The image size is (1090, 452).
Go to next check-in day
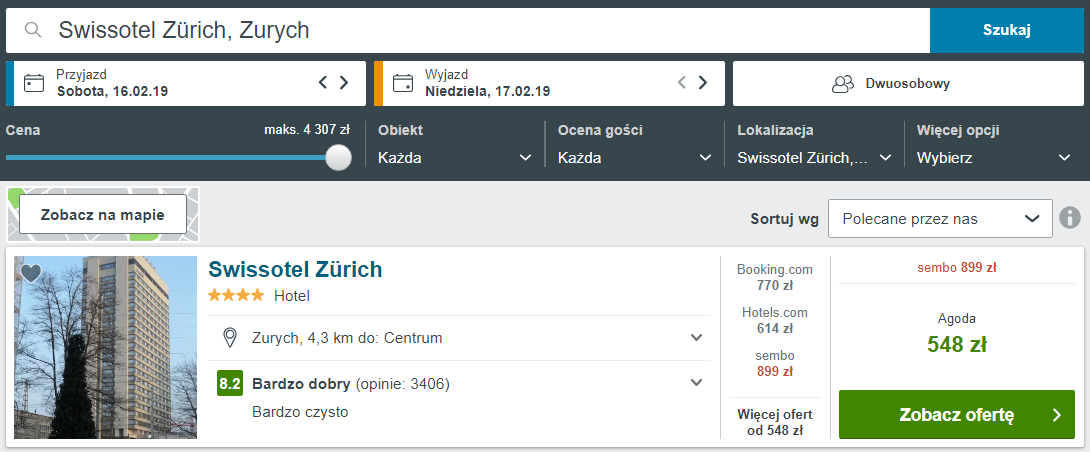(344, 83)
